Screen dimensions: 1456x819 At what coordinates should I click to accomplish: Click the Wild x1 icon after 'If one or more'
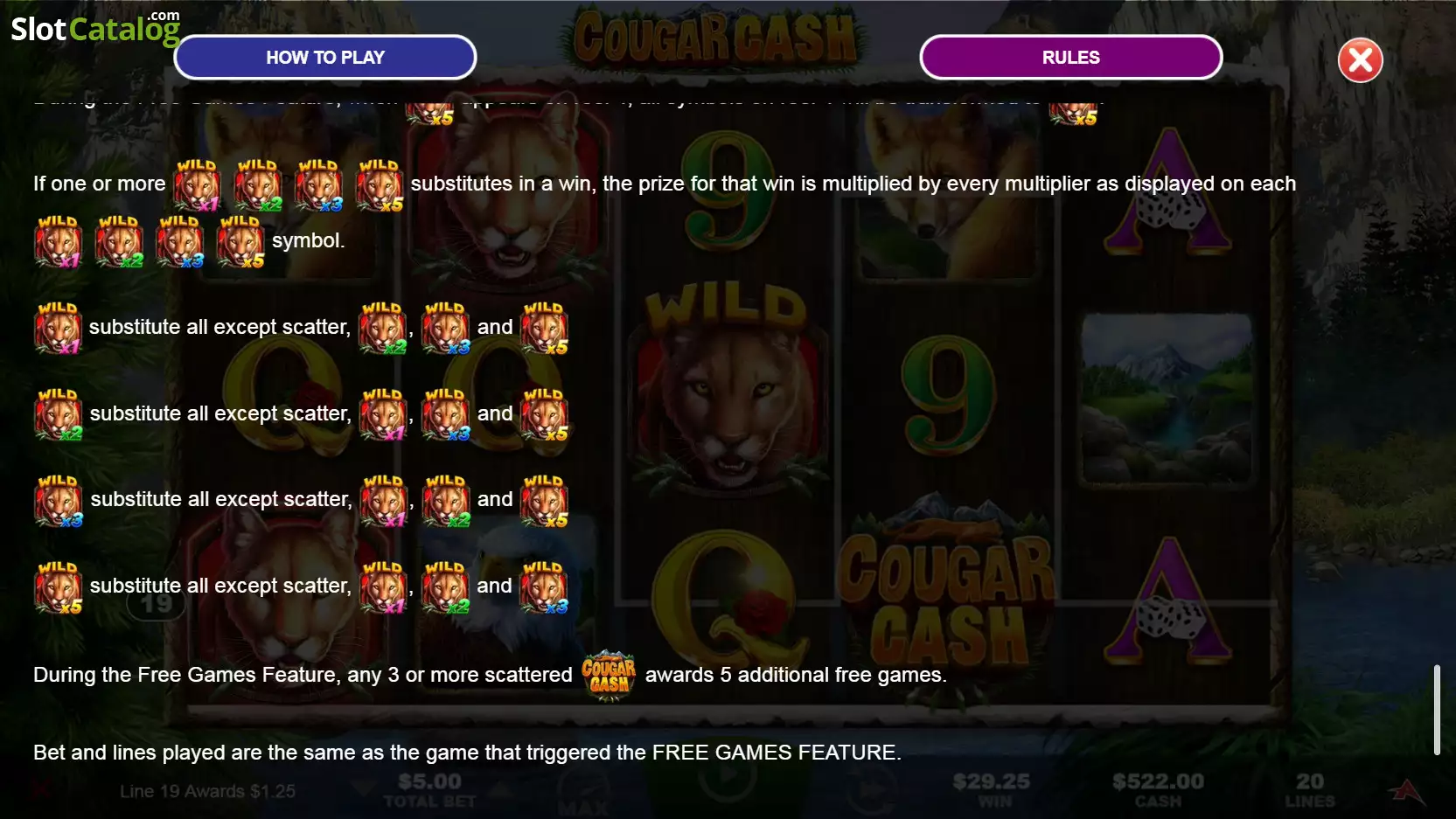pos(197,184)
